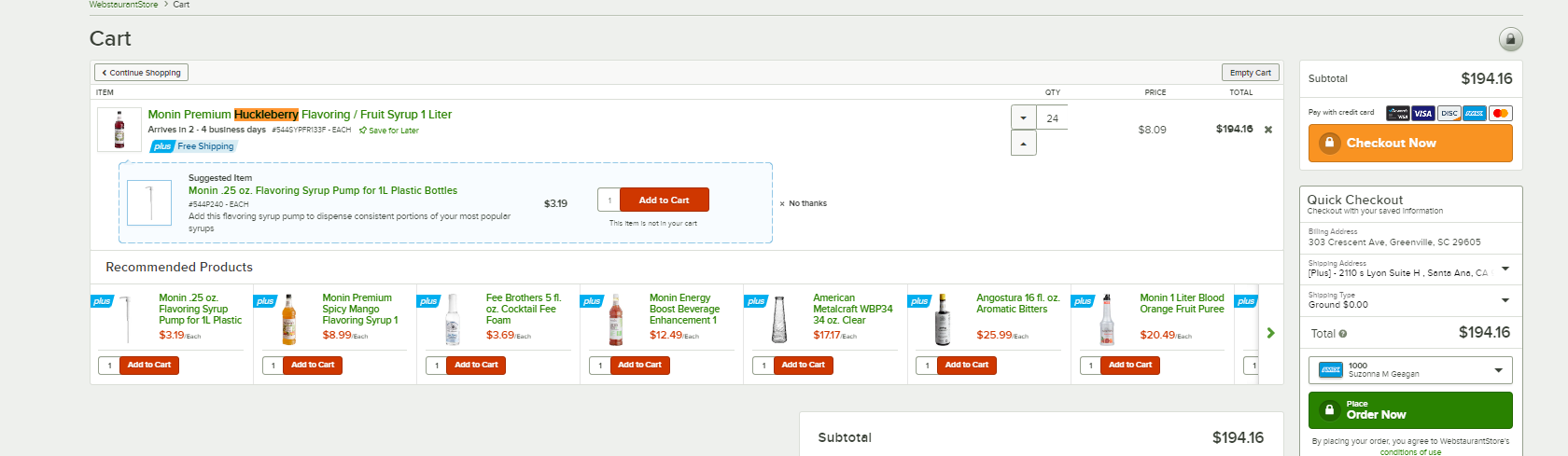
Task: Add Angostura Aromatic Bitters to cart
Action: pos(967,366)
